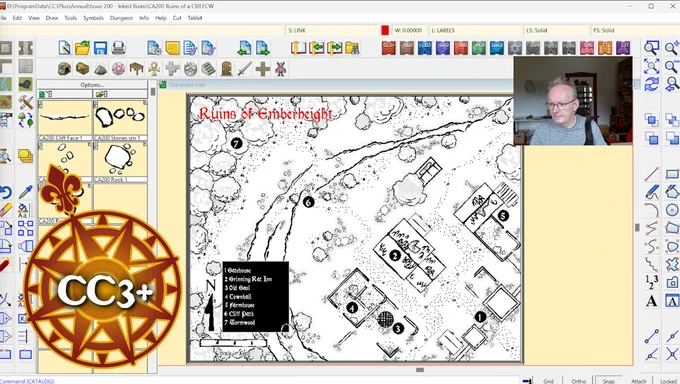Click the CC3+ red add-on button
Viewport: 680px width, 384px height.
(389, 48)
